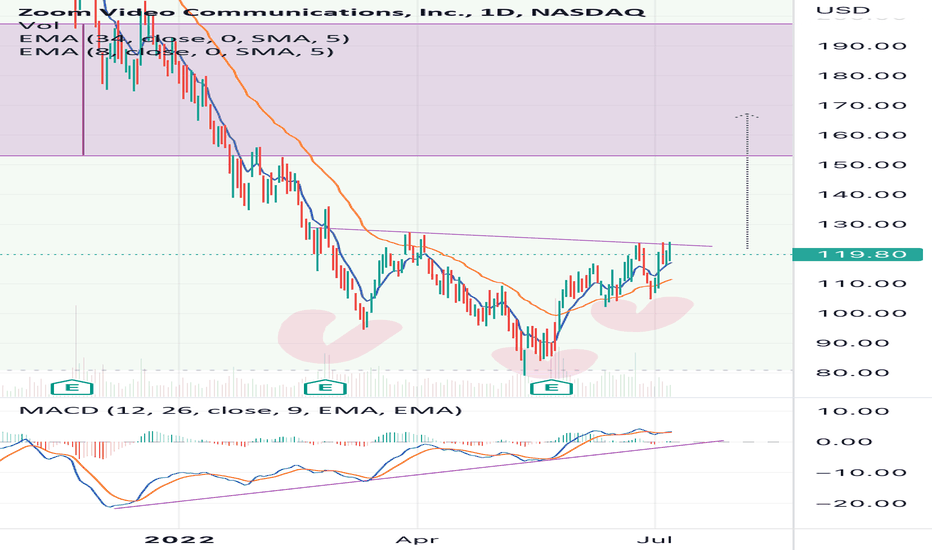Click the 2022 date label on time axis
The image size is (932, 550).
tap(179, 540)
